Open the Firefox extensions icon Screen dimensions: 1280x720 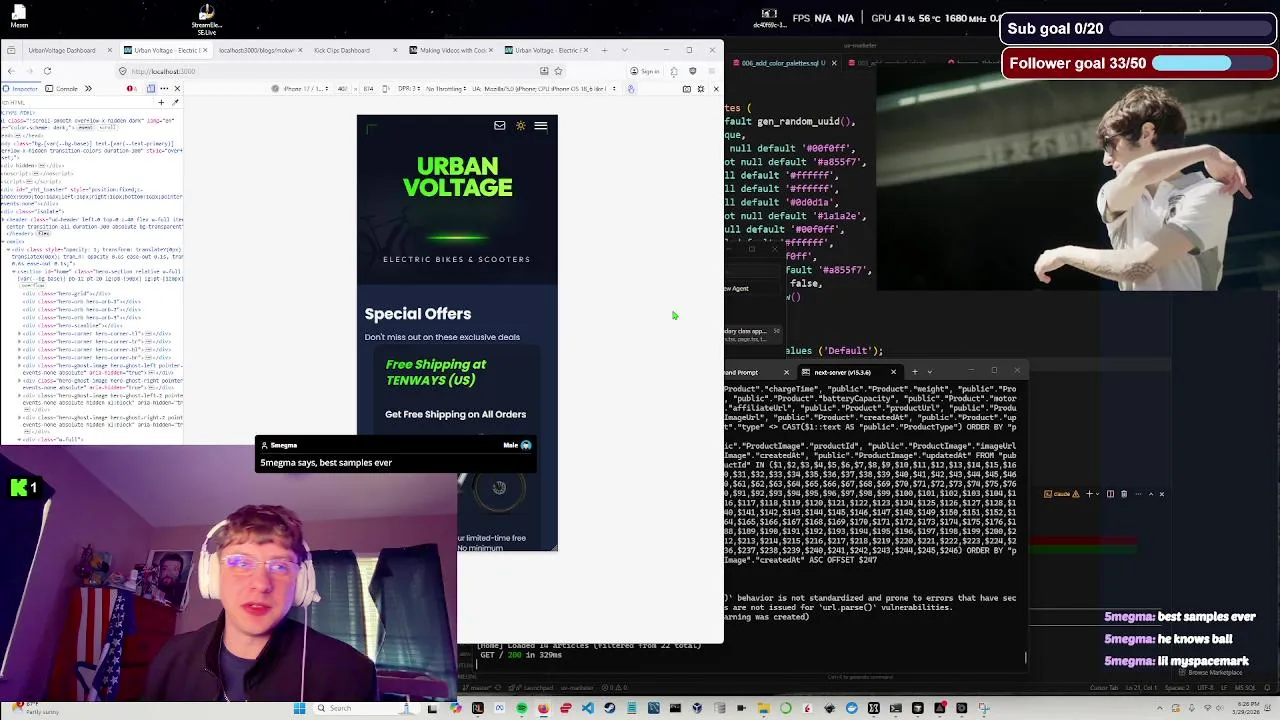tap(674, 71)
